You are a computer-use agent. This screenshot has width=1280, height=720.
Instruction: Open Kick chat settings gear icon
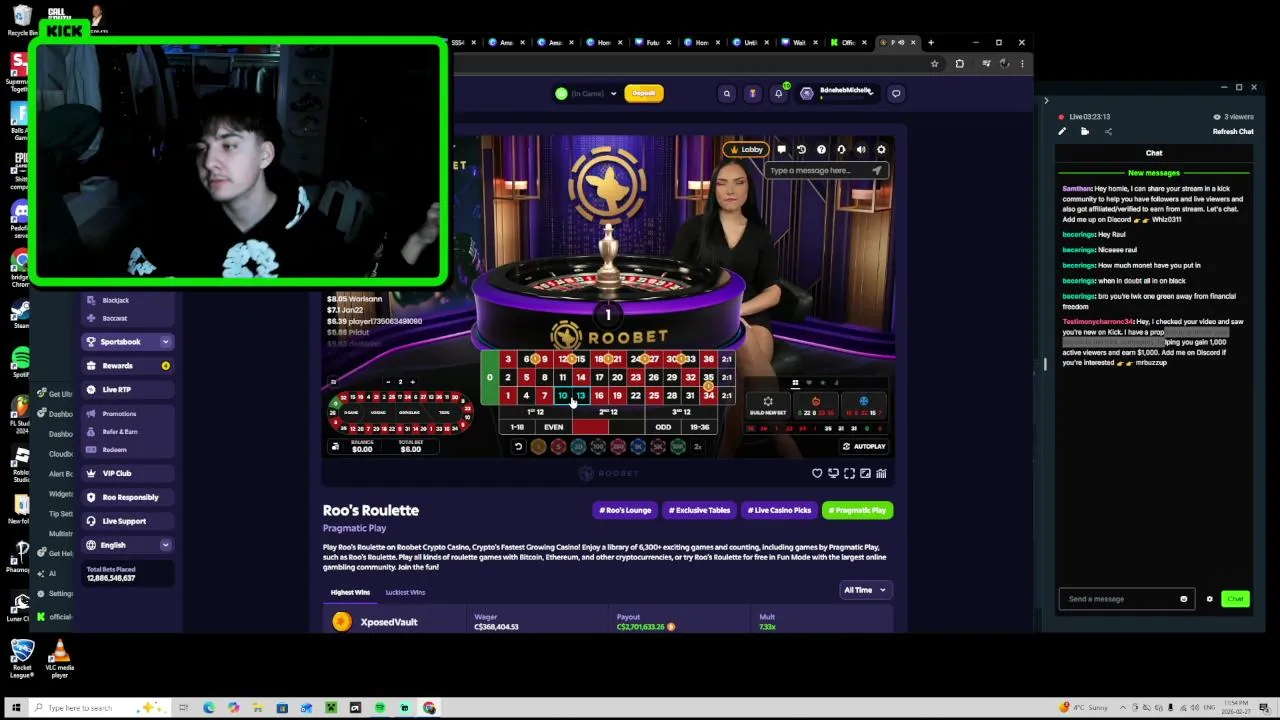1209,599
